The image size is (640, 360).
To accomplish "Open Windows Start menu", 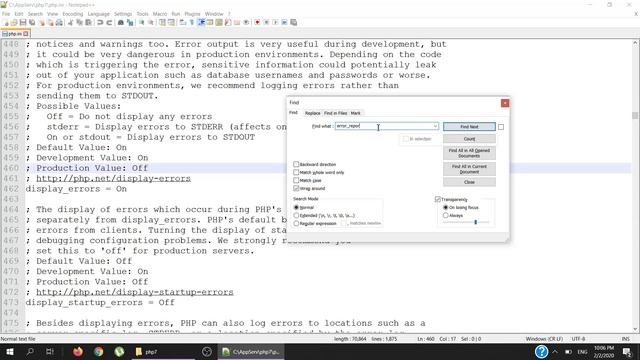I will [10, 351].
